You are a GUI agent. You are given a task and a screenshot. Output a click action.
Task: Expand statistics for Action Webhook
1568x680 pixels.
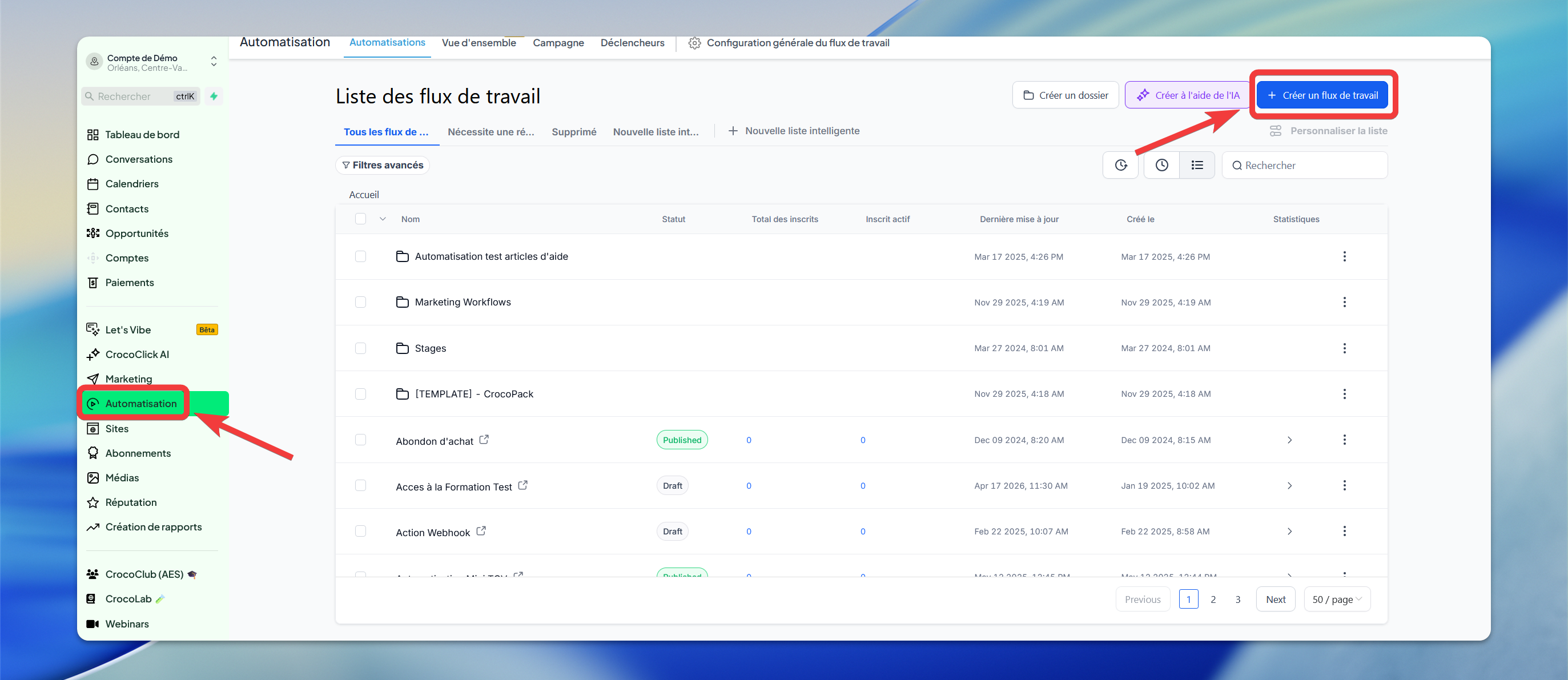tap(1289, 532)
